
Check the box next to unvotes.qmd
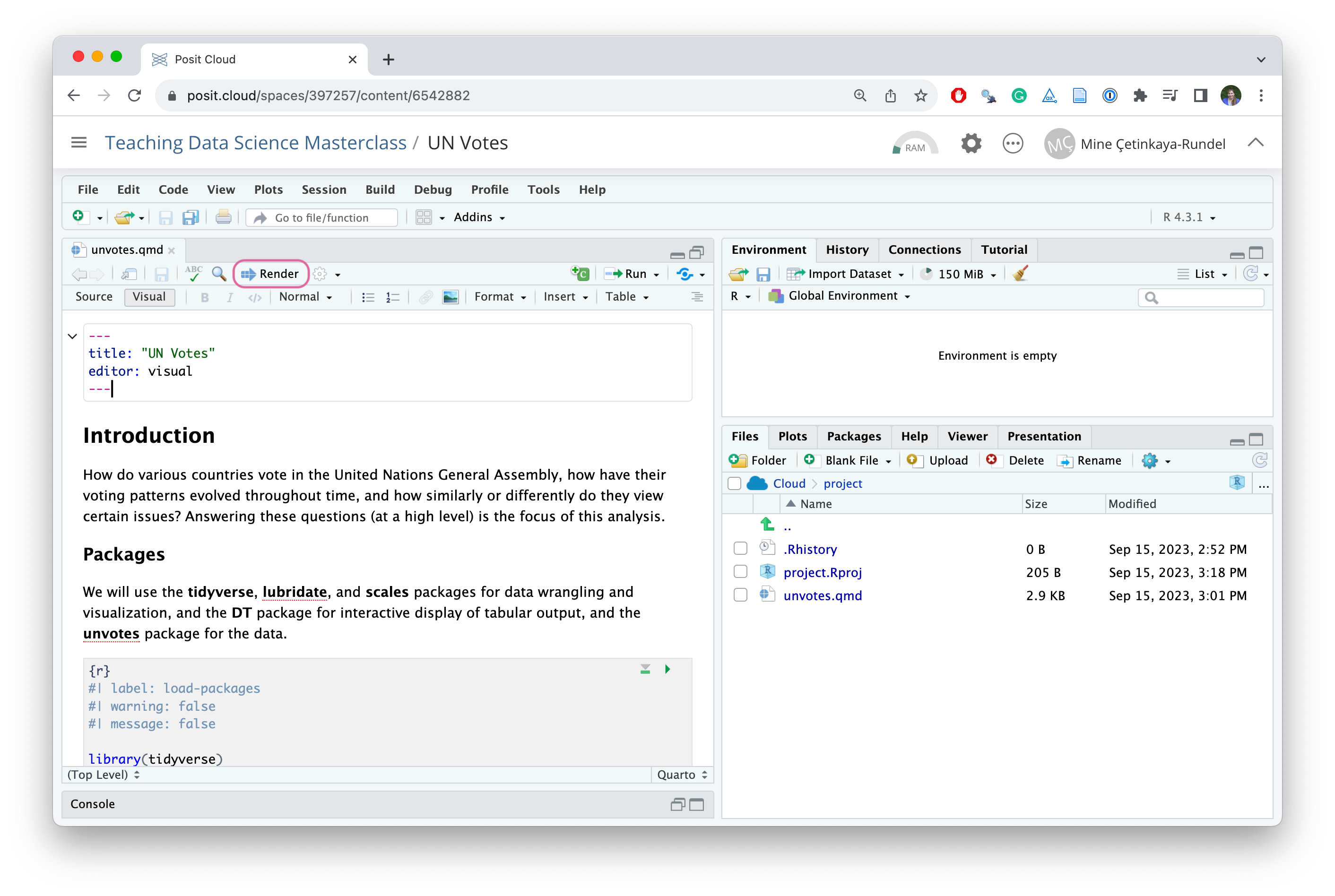coord(740,595)
